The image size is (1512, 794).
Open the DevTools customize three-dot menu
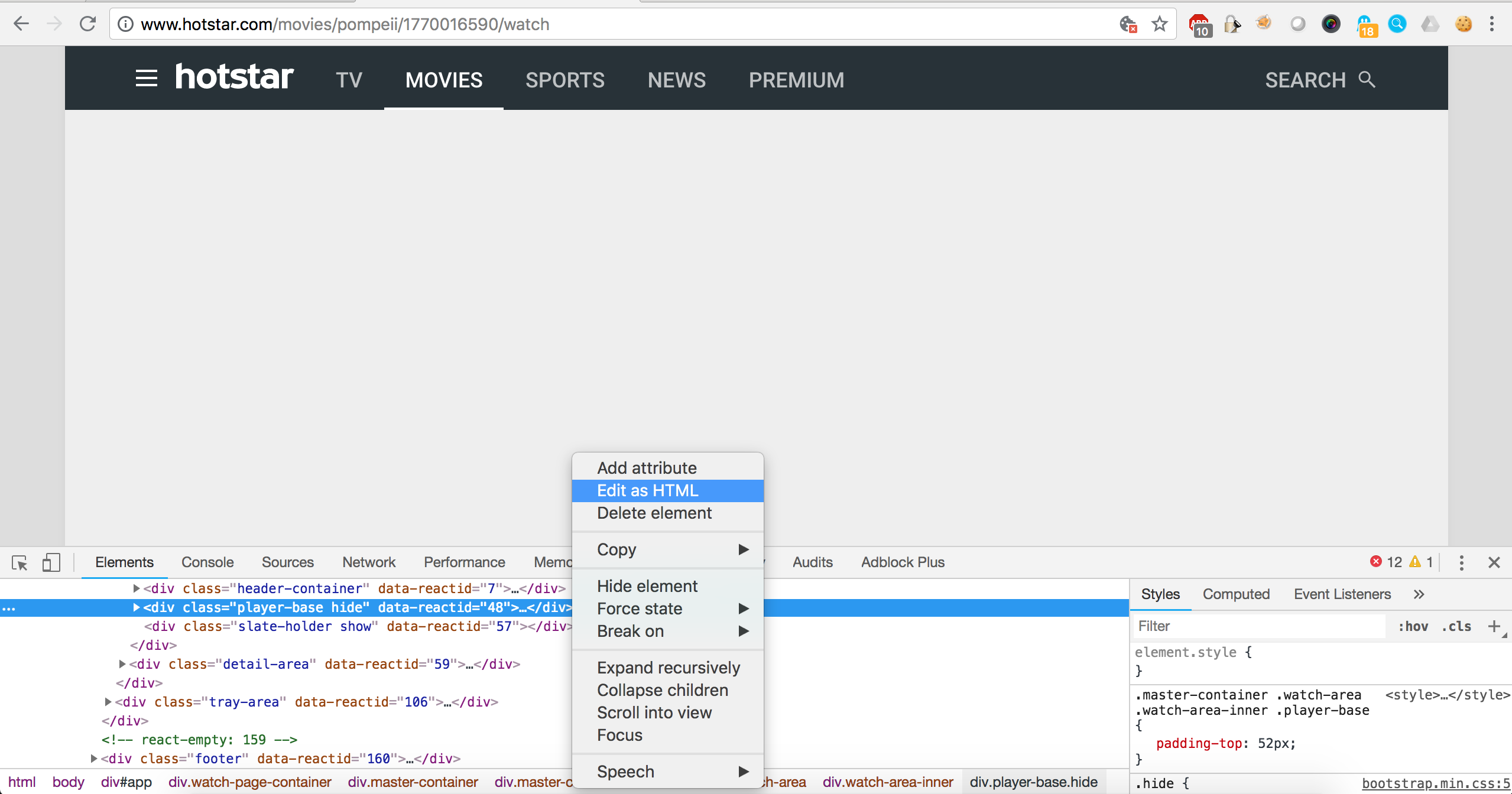(x=1461, y=562)
